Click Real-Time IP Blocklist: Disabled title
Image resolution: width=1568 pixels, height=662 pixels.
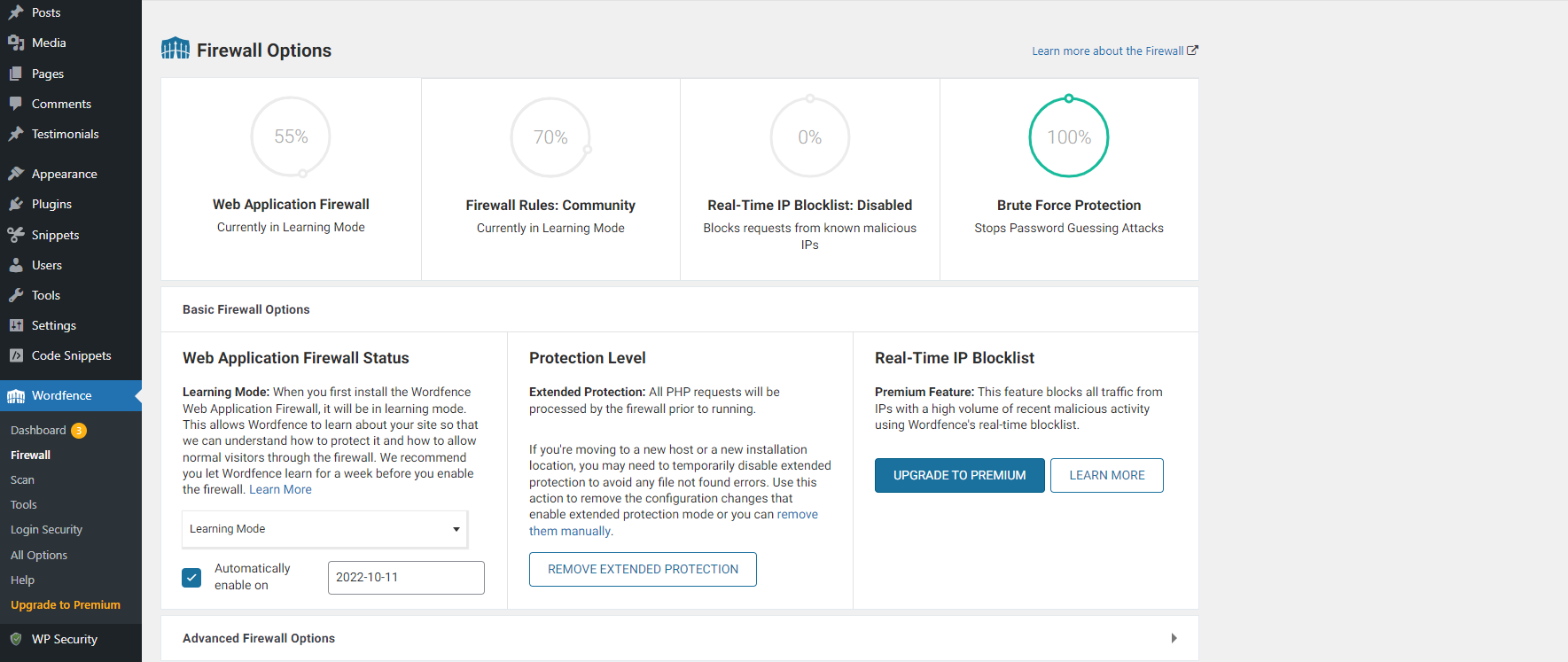810,205
